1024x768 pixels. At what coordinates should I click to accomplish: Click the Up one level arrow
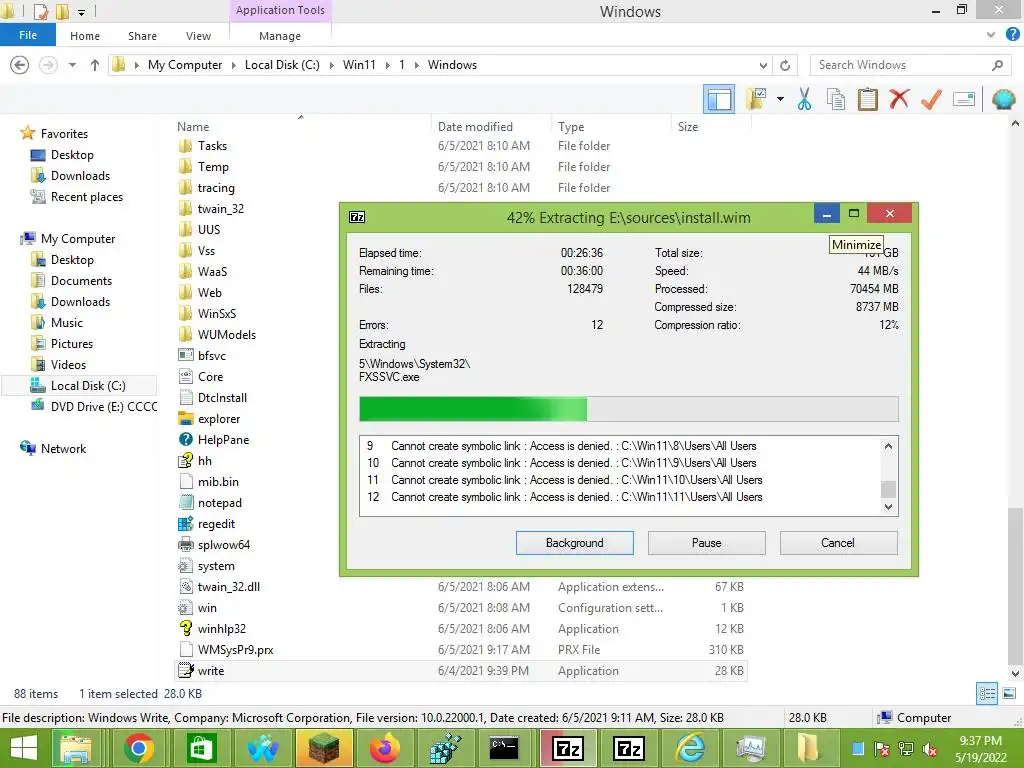click(95, 65)
